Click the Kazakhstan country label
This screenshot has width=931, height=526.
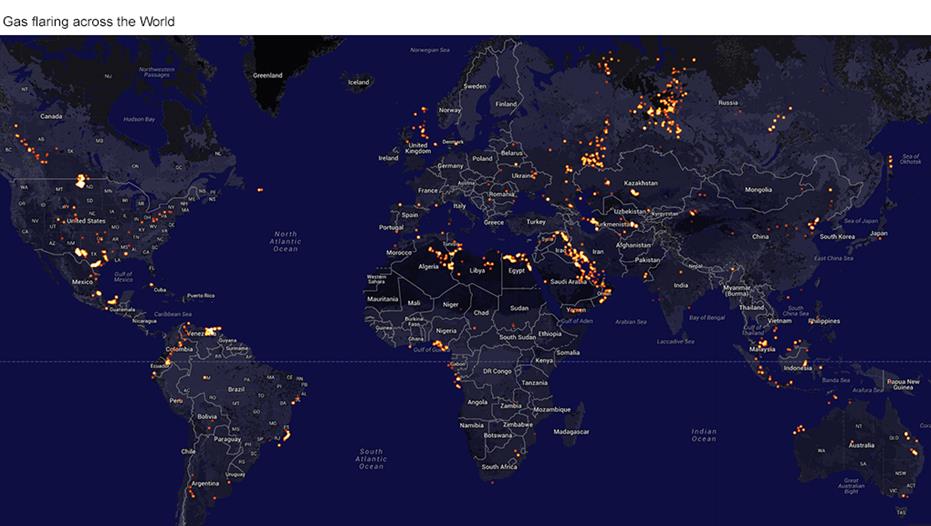(x=641, y=183)
